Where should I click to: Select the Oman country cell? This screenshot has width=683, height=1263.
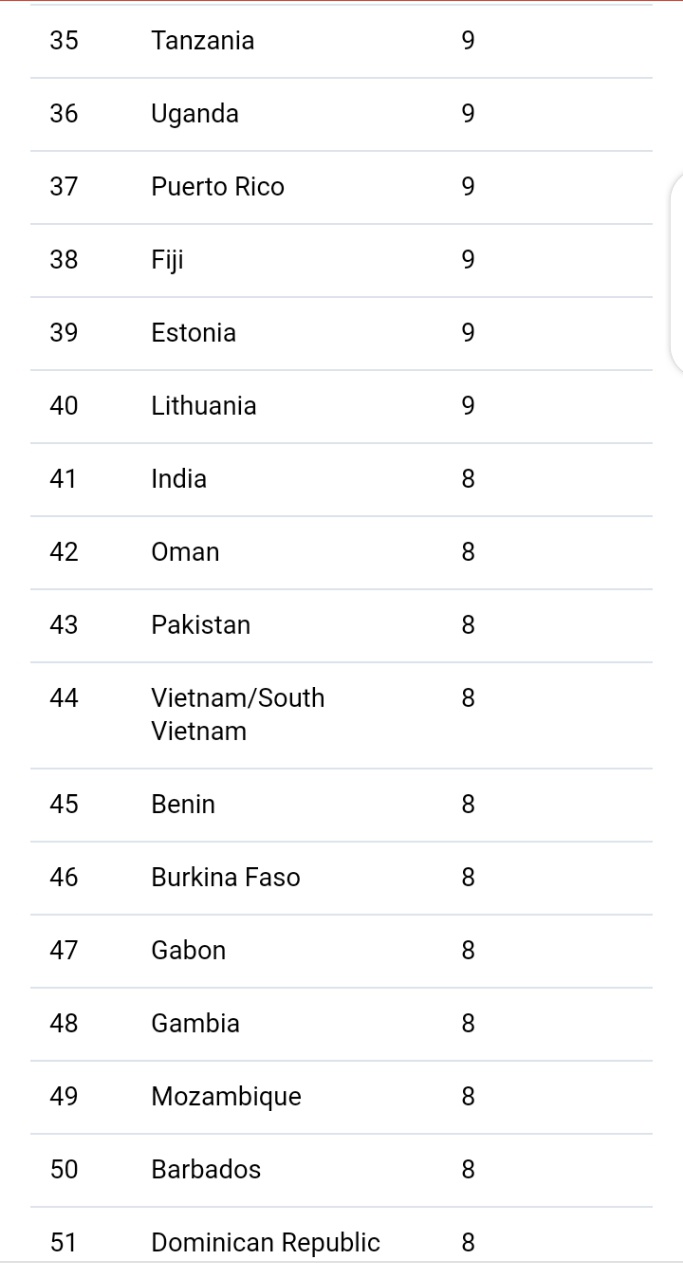click(x=185, y=552)
